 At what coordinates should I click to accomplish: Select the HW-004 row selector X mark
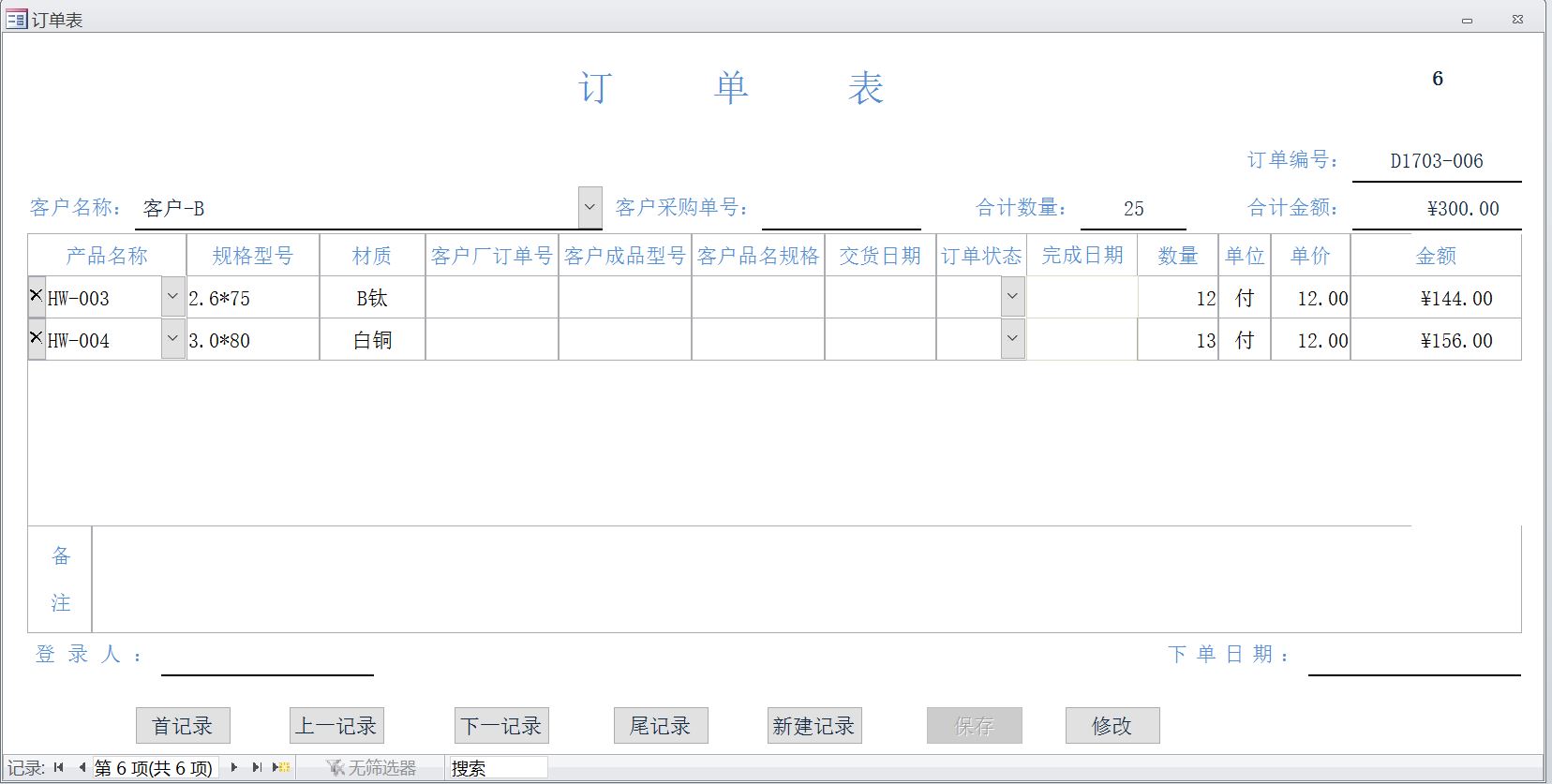point(37,337)
